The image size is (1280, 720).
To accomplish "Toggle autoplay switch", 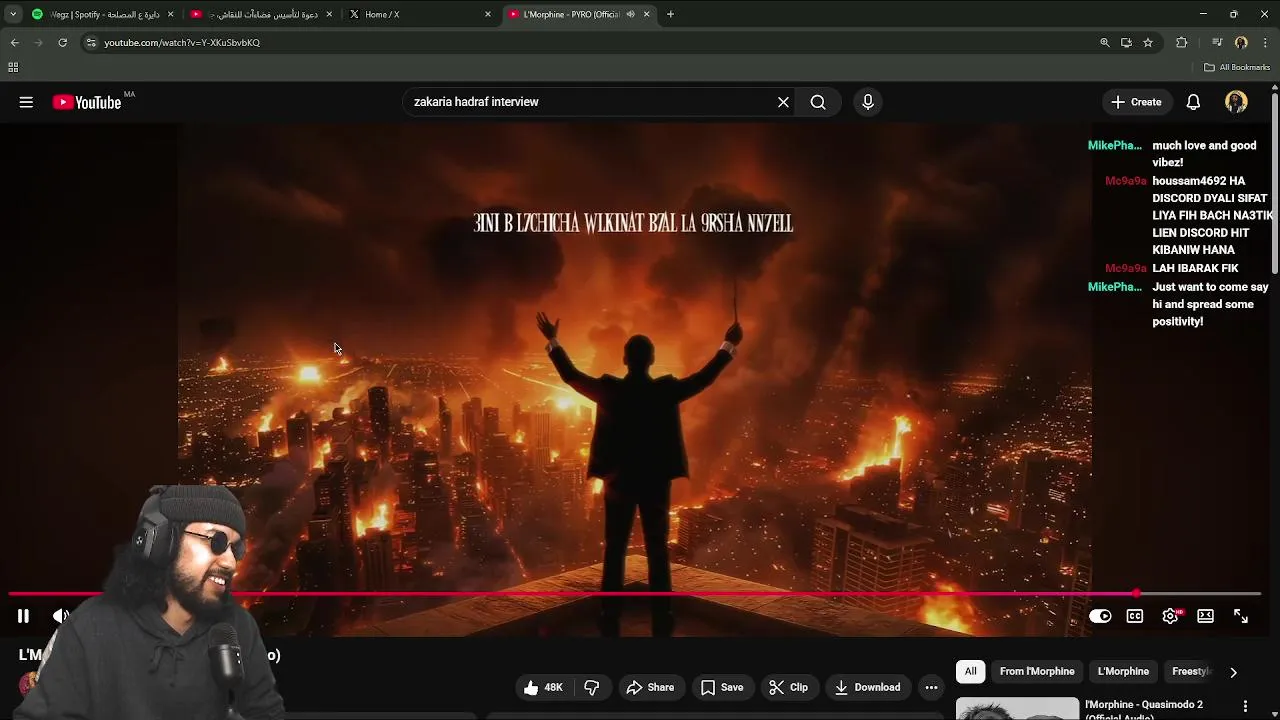I will (x=1100, y=616).
